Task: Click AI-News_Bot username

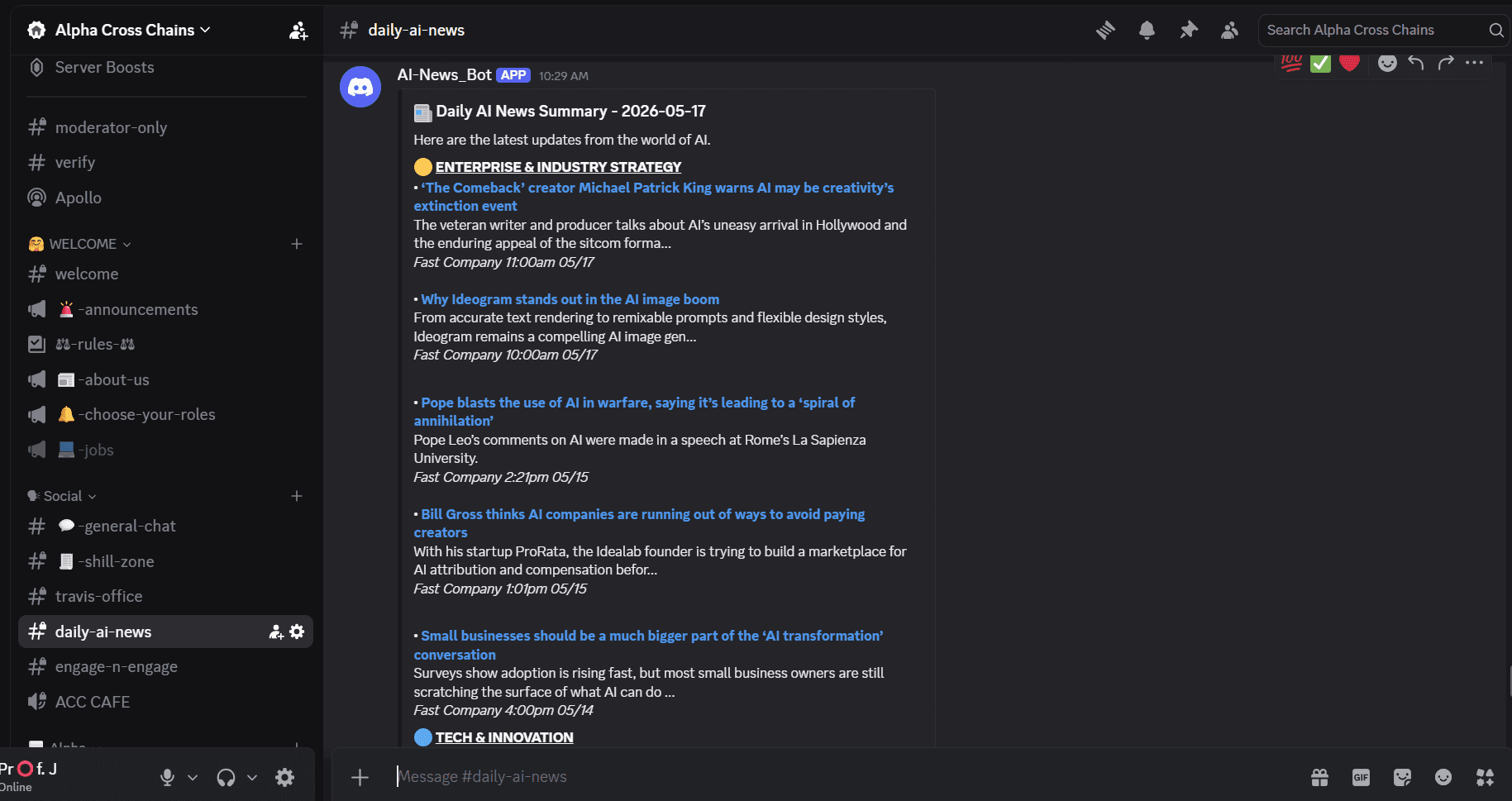Action: coord(444,75)
